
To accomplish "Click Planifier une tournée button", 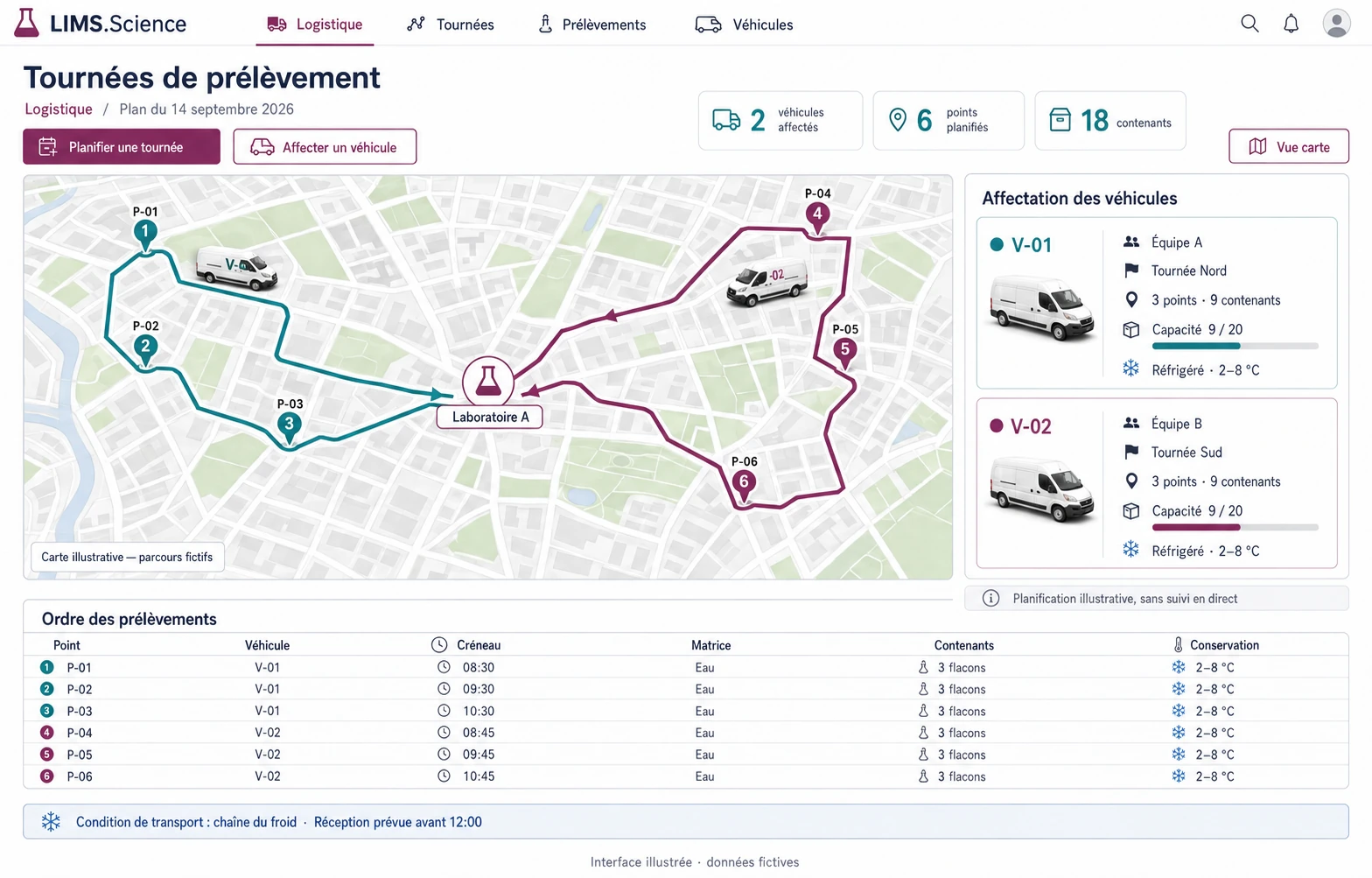I will (x=122, y=147).
